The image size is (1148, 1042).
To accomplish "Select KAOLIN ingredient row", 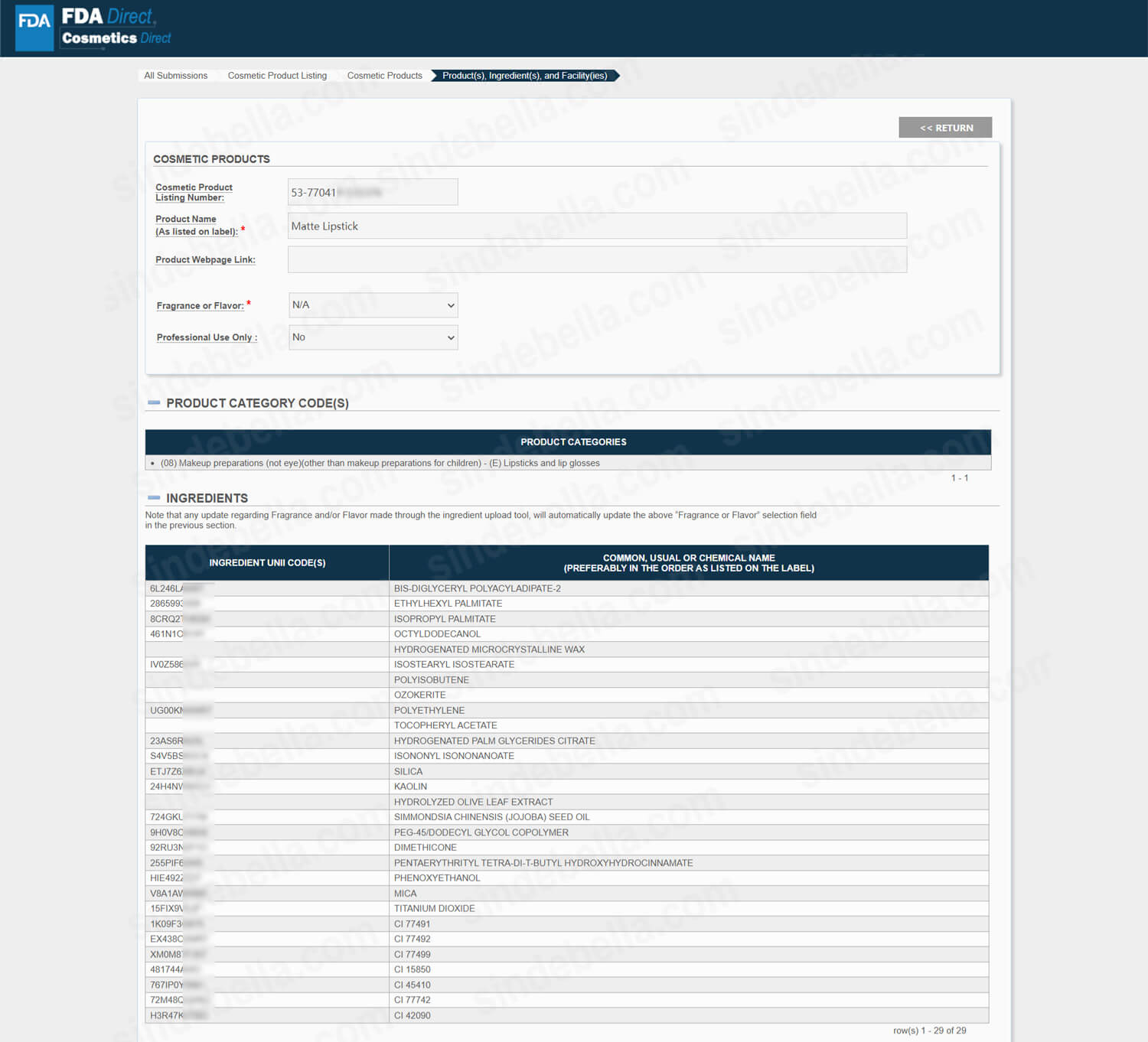I will [567, 786].
